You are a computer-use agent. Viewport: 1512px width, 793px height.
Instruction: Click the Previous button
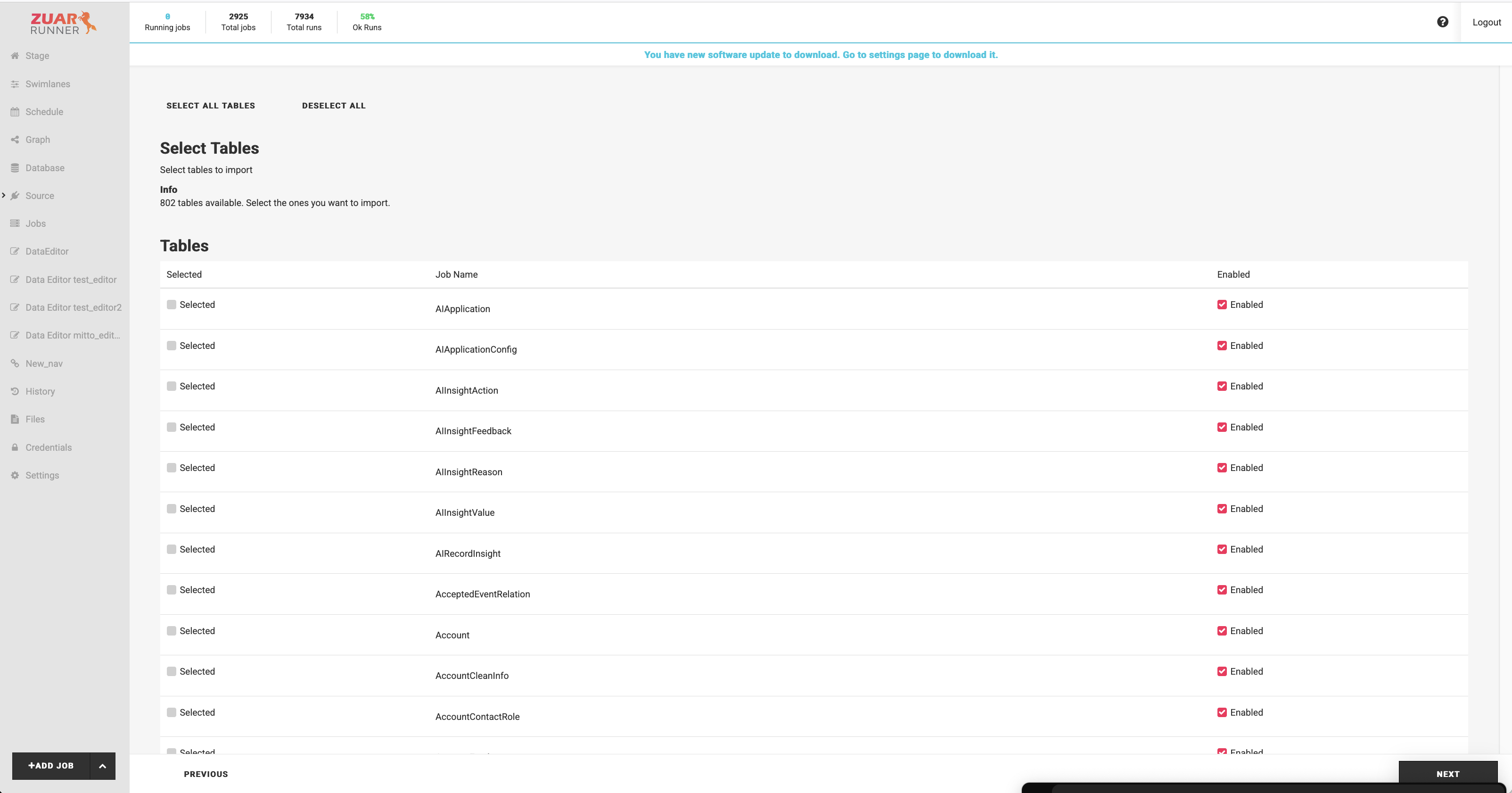[206, 774]
